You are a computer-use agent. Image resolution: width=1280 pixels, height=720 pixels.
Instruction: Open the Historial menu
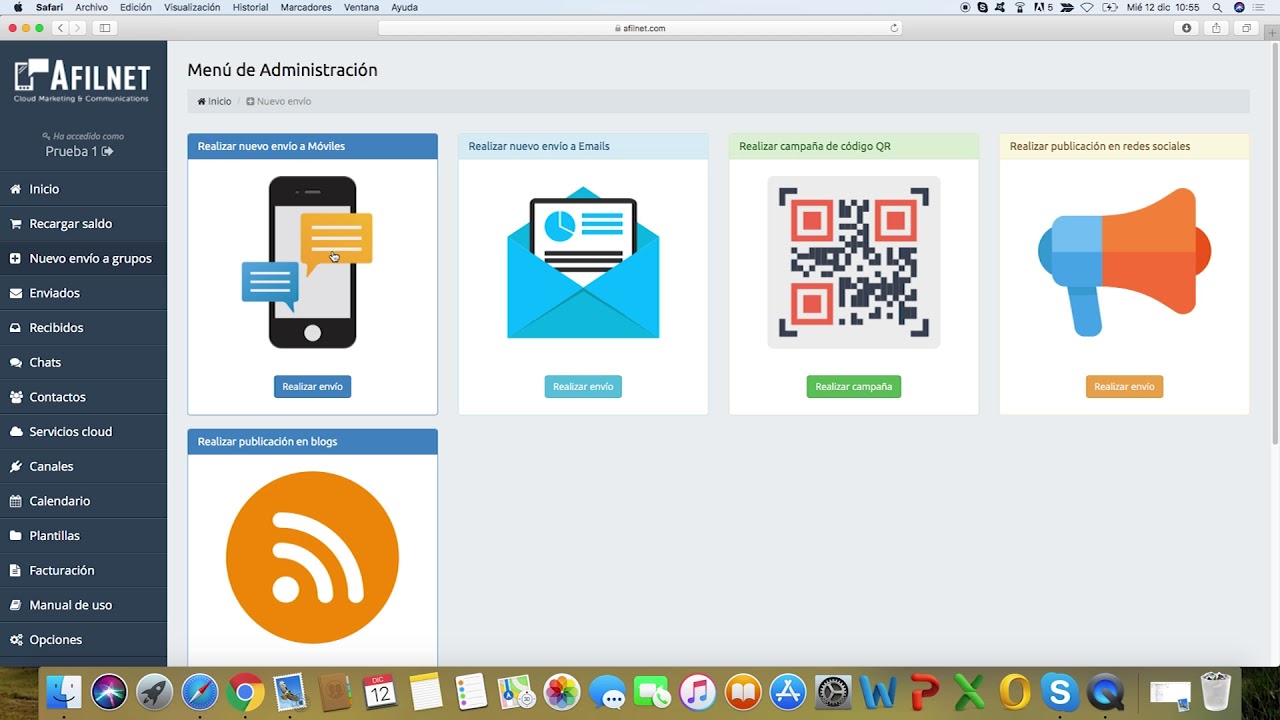[x=250, y=7]
